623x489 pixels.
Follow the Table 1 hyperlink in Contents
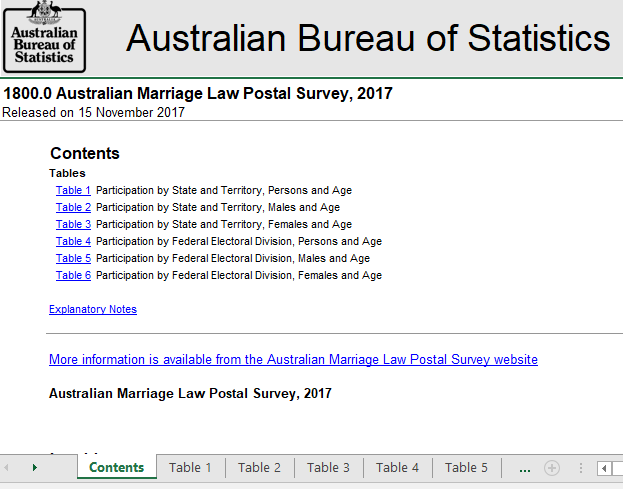point(73,190)
